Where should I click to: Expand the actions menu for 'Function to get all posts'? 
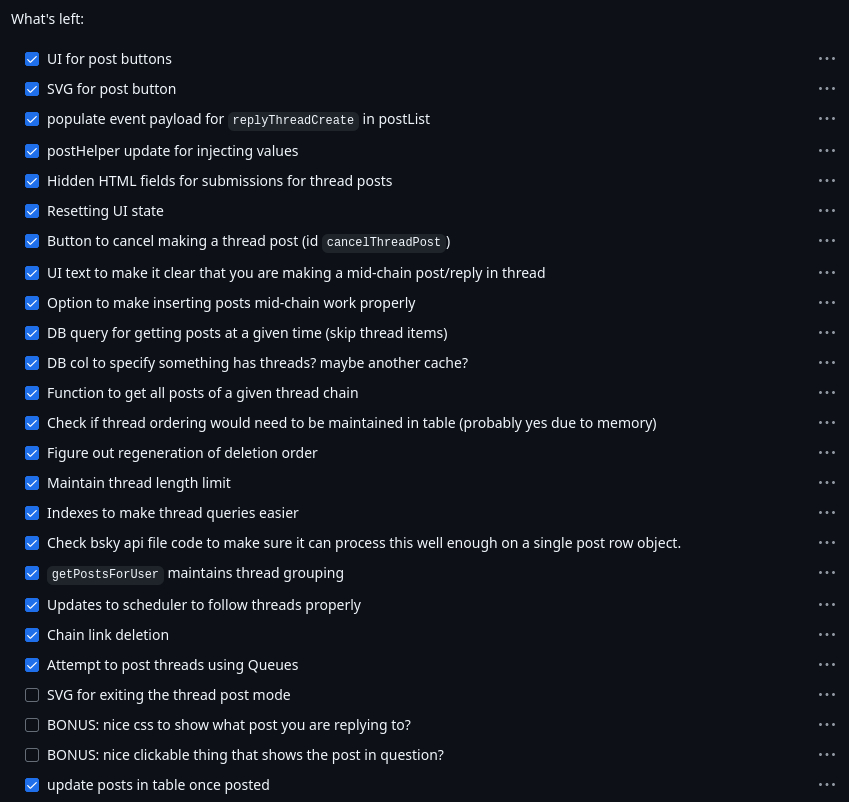[826, 393]
